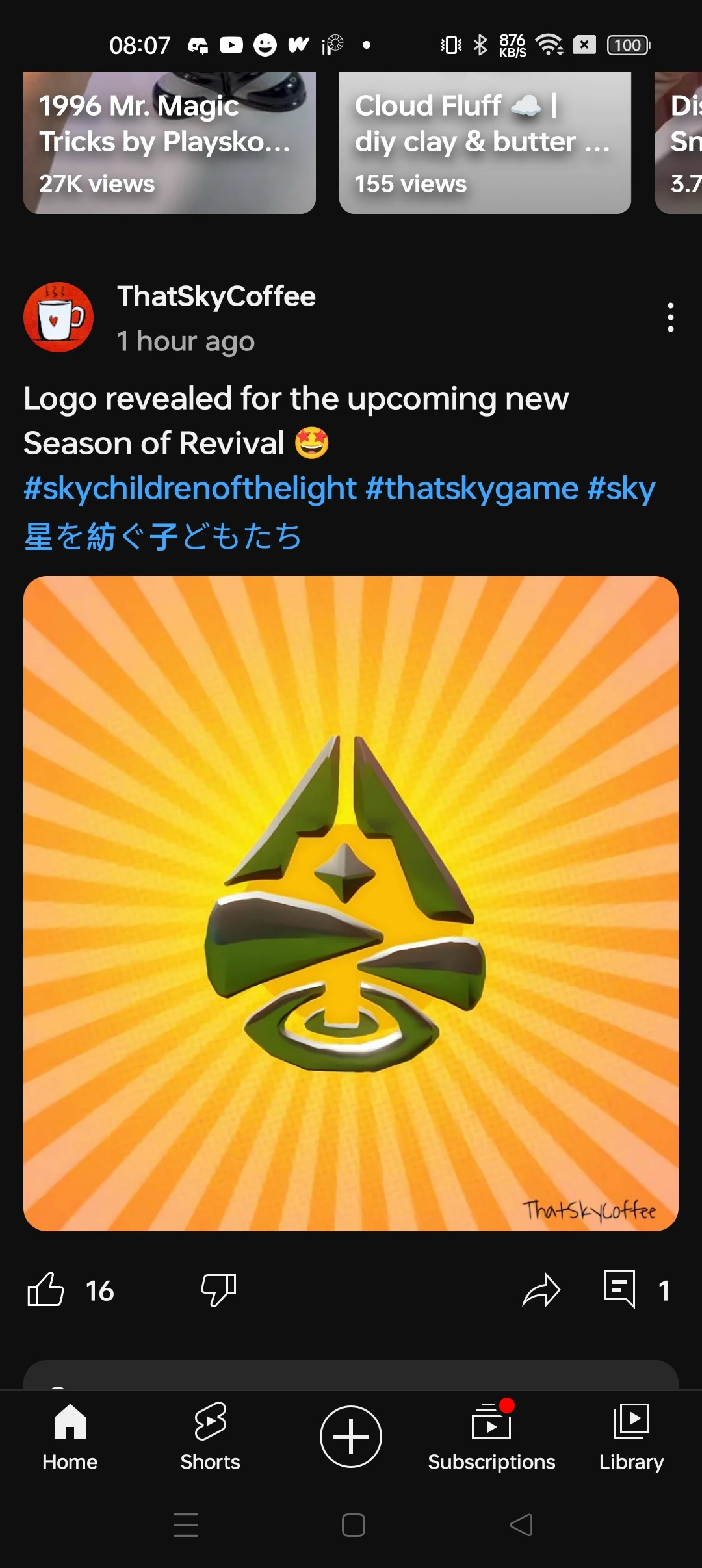This screenshot has width=702, height=1568.
Task: View the Season of Revival logo image
Action: (x=351, y=904)
